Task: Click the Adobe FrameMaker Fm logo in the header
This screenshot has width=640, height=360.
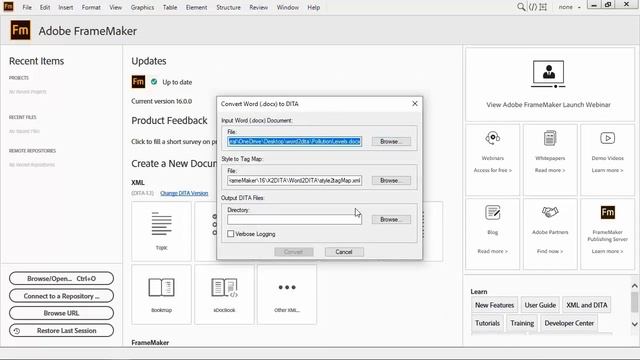Action: click(x=20, y=30)
